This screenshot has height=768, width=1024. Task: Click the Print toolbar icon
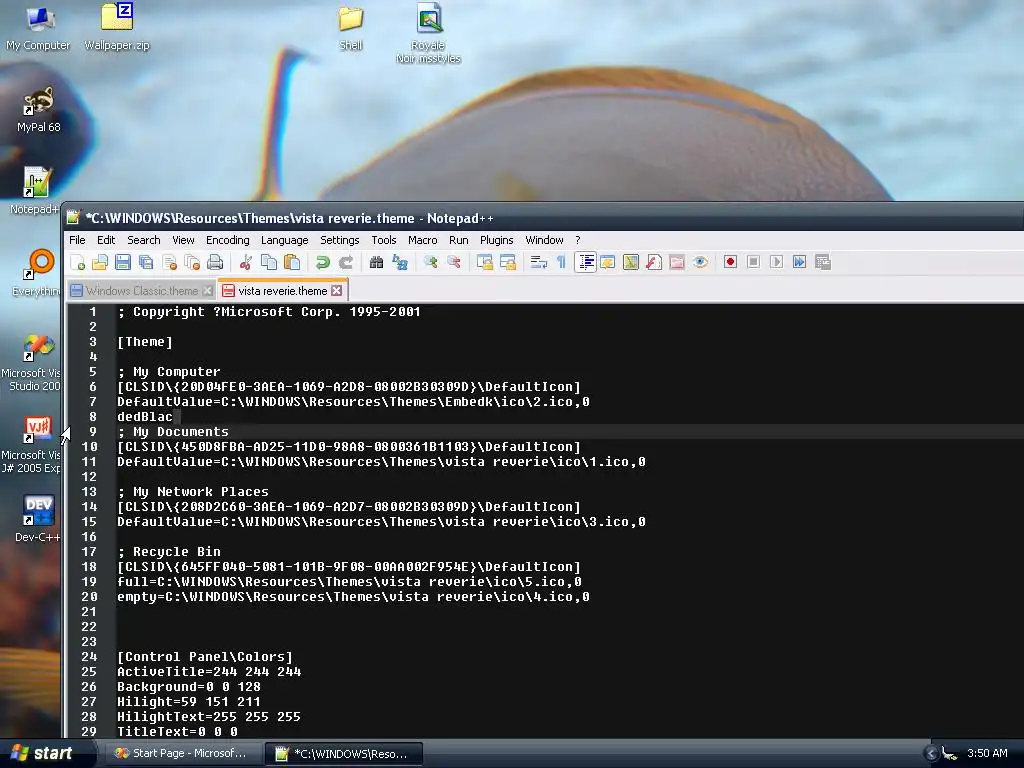click(x=215, y=263)
